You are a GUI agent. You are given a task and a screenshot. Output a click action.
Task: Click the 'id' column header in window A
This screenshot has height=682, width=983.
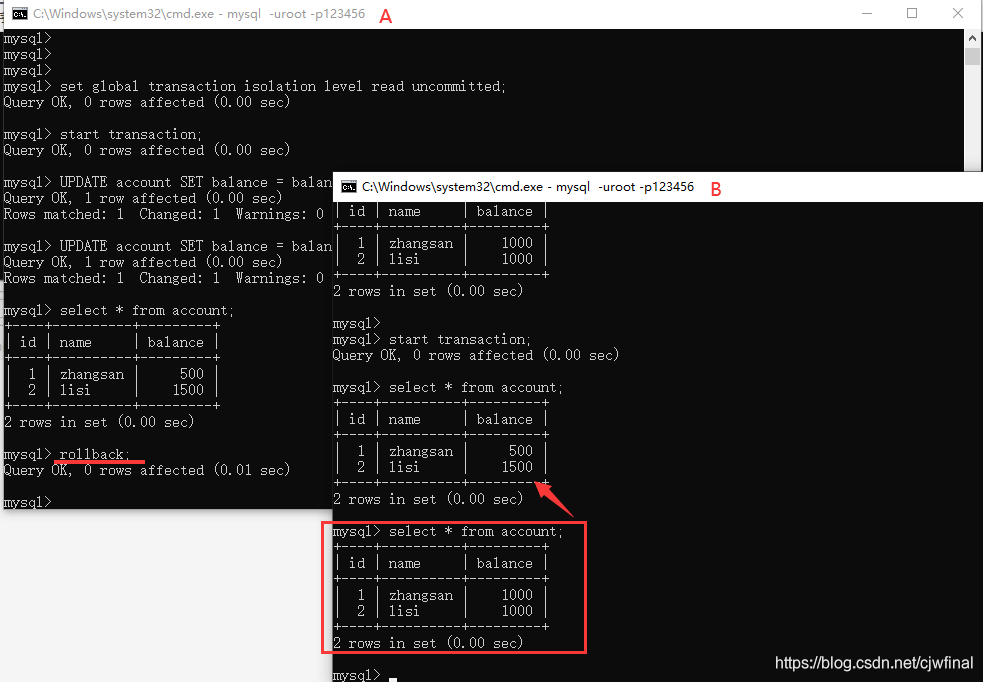[x=28, y=342]
